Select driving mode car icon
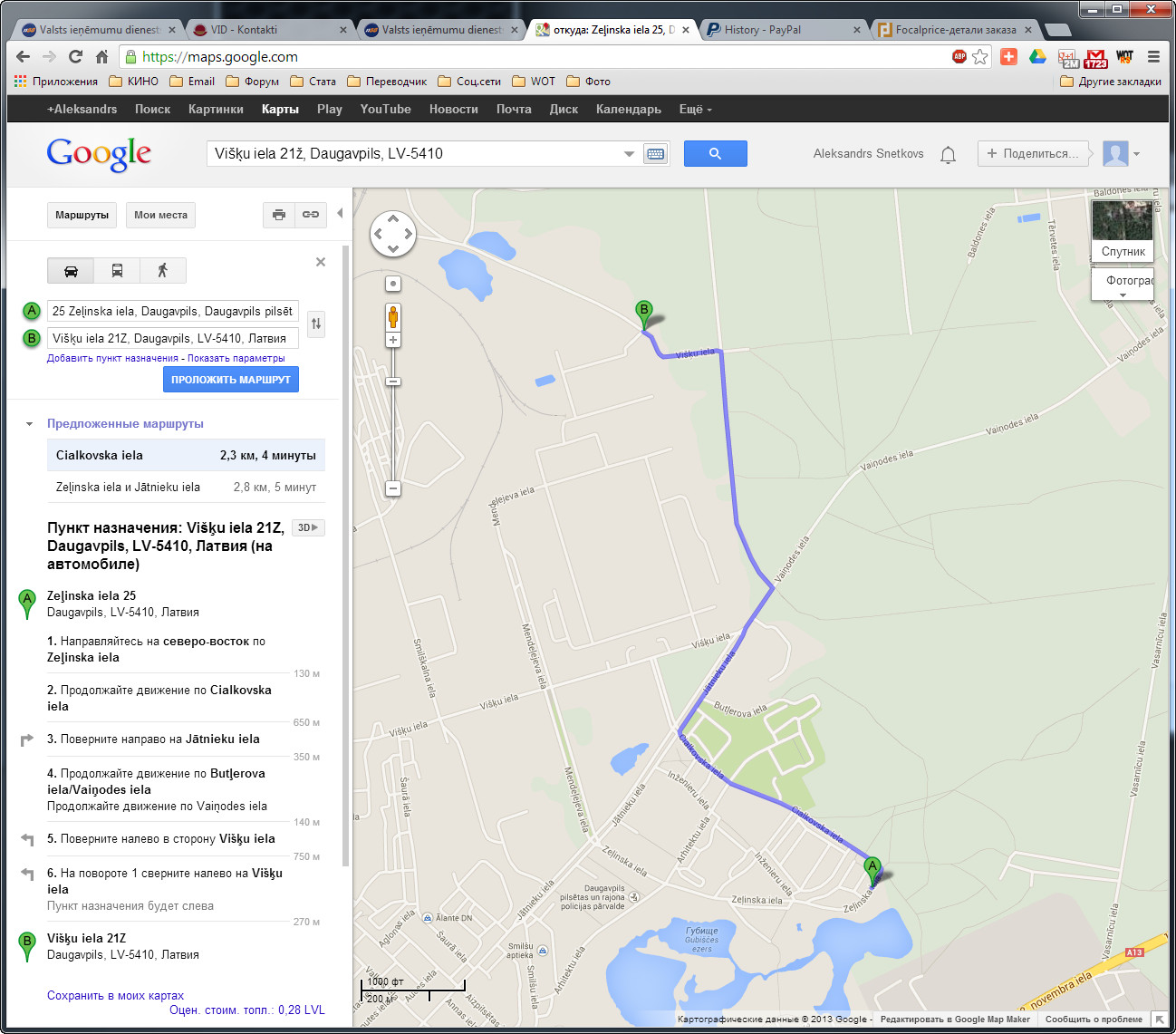The width and height of the screenshot is (1176, 1034). tap(71, 270)
